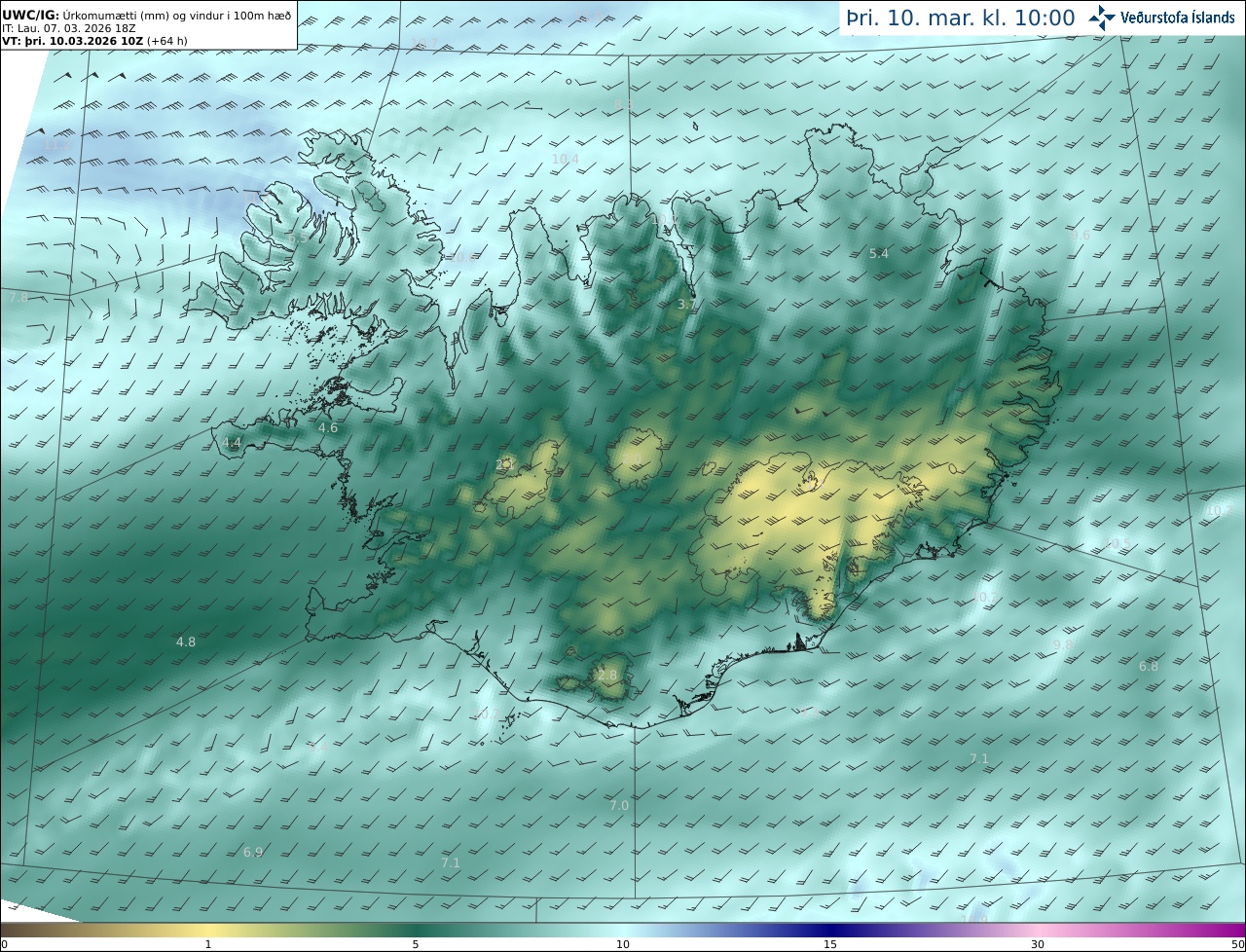
Task: Click the colour scale tick label 1
Action: point(208,944)
